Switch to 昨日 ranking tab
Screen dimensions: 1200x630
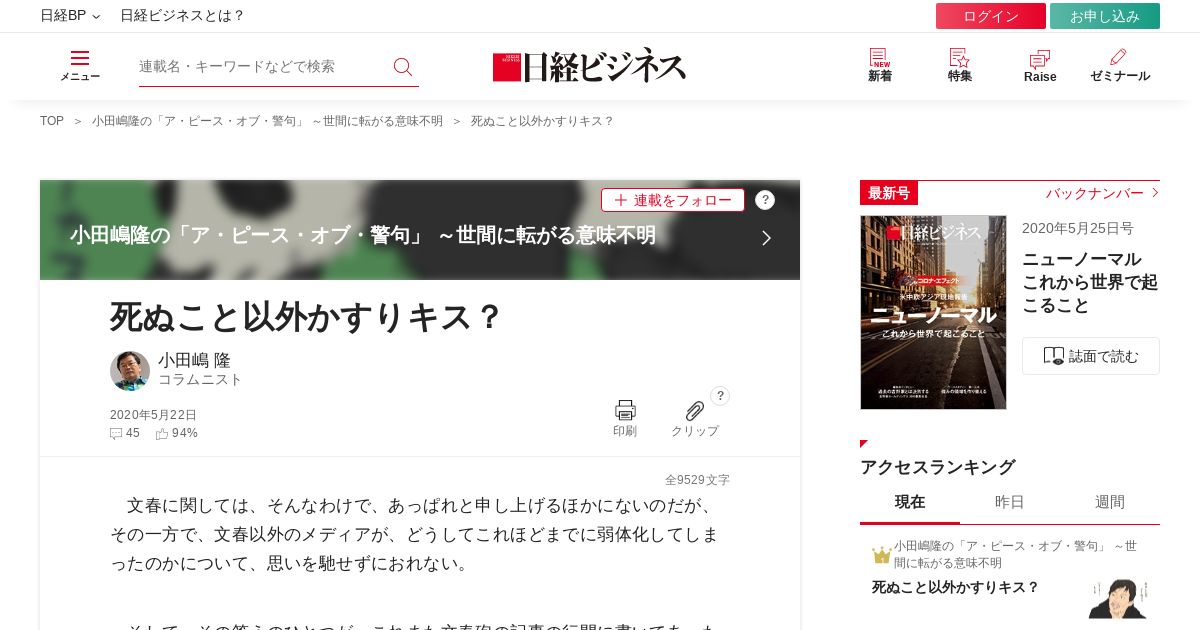[1010, 502]
